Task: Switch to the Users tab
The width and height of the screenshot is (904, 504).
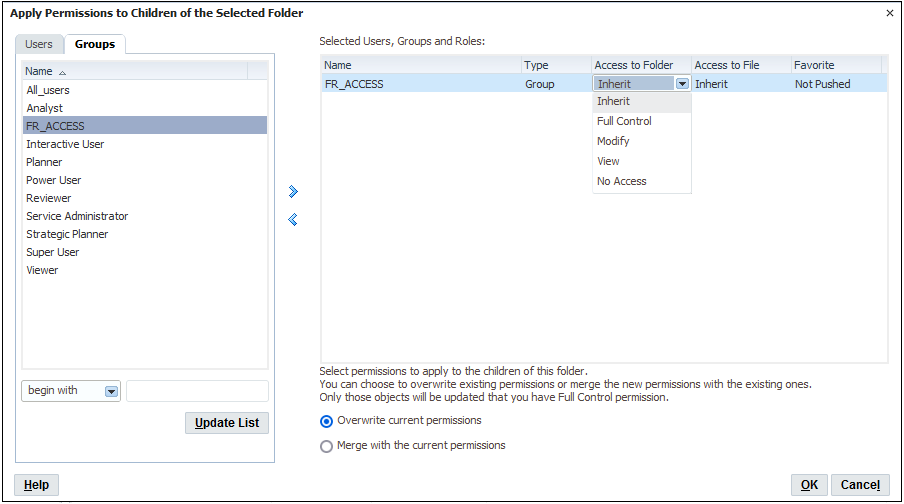Action: pyautogui.click(x=39, y=44)
